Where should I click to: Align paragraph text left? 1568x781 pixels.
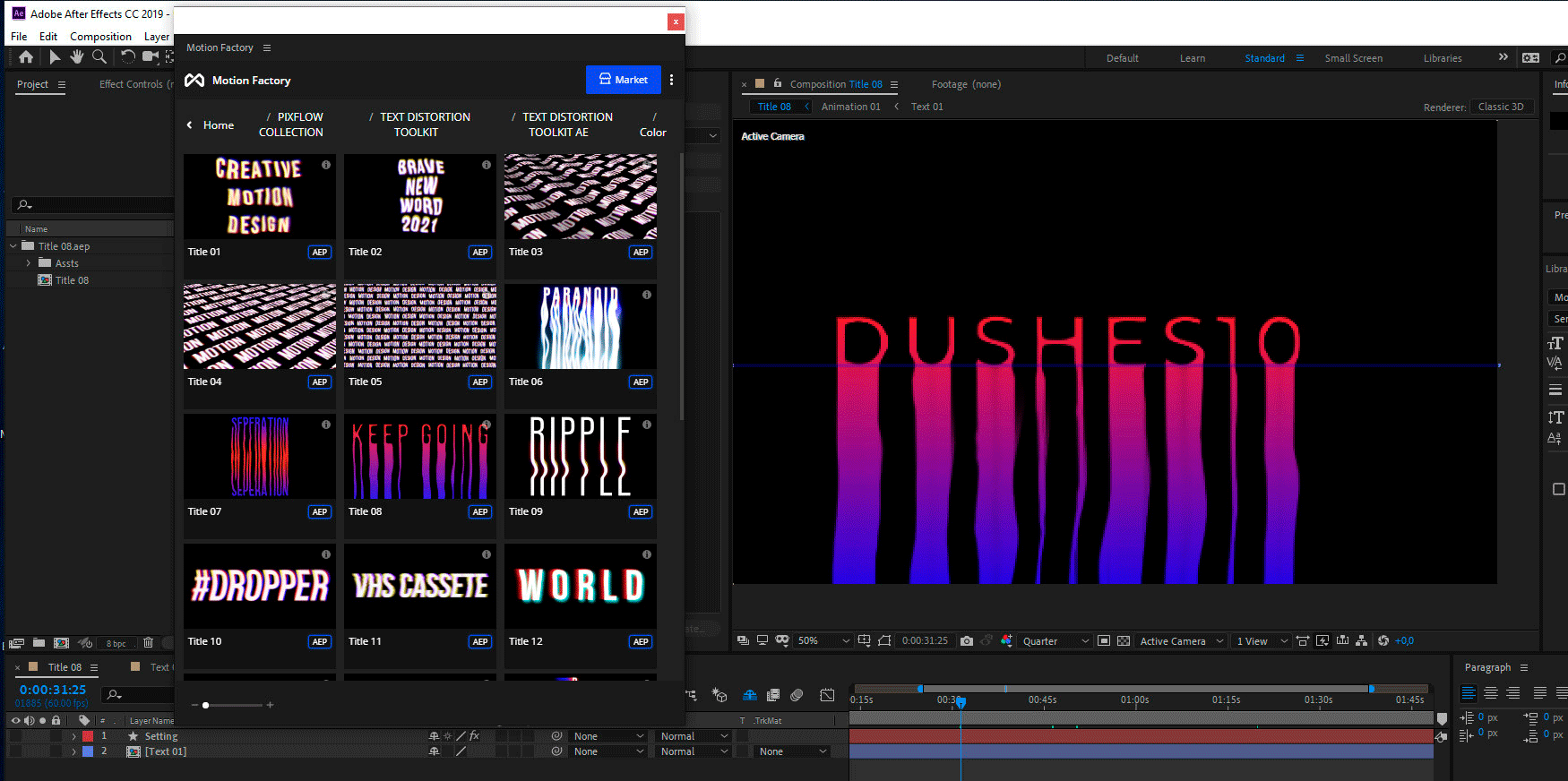point(1469,693)
